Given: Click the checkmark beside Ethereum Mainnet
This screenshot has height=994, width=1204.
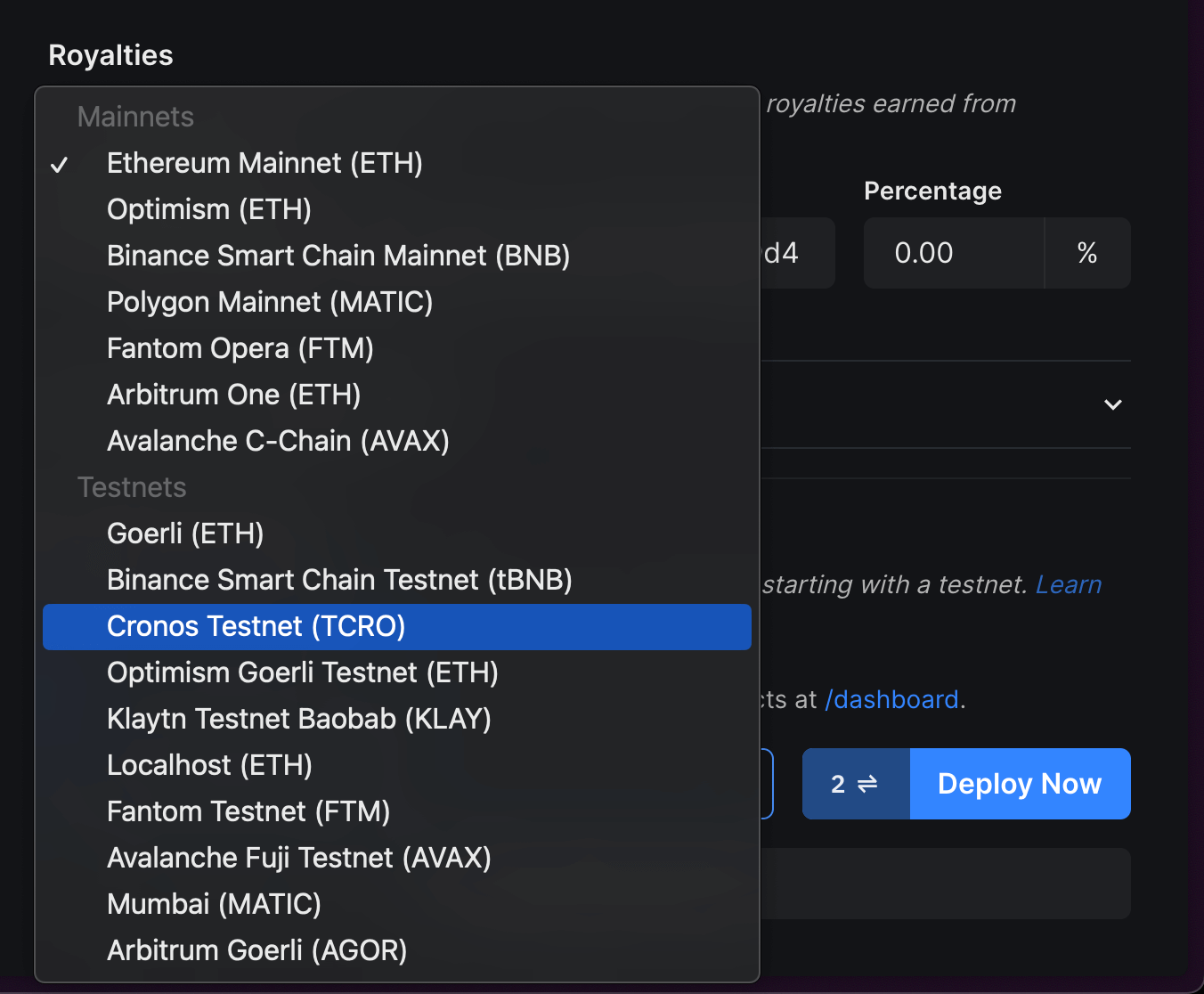Looking at the screenshot, I should pyautogui.click(x=61, y=163).
